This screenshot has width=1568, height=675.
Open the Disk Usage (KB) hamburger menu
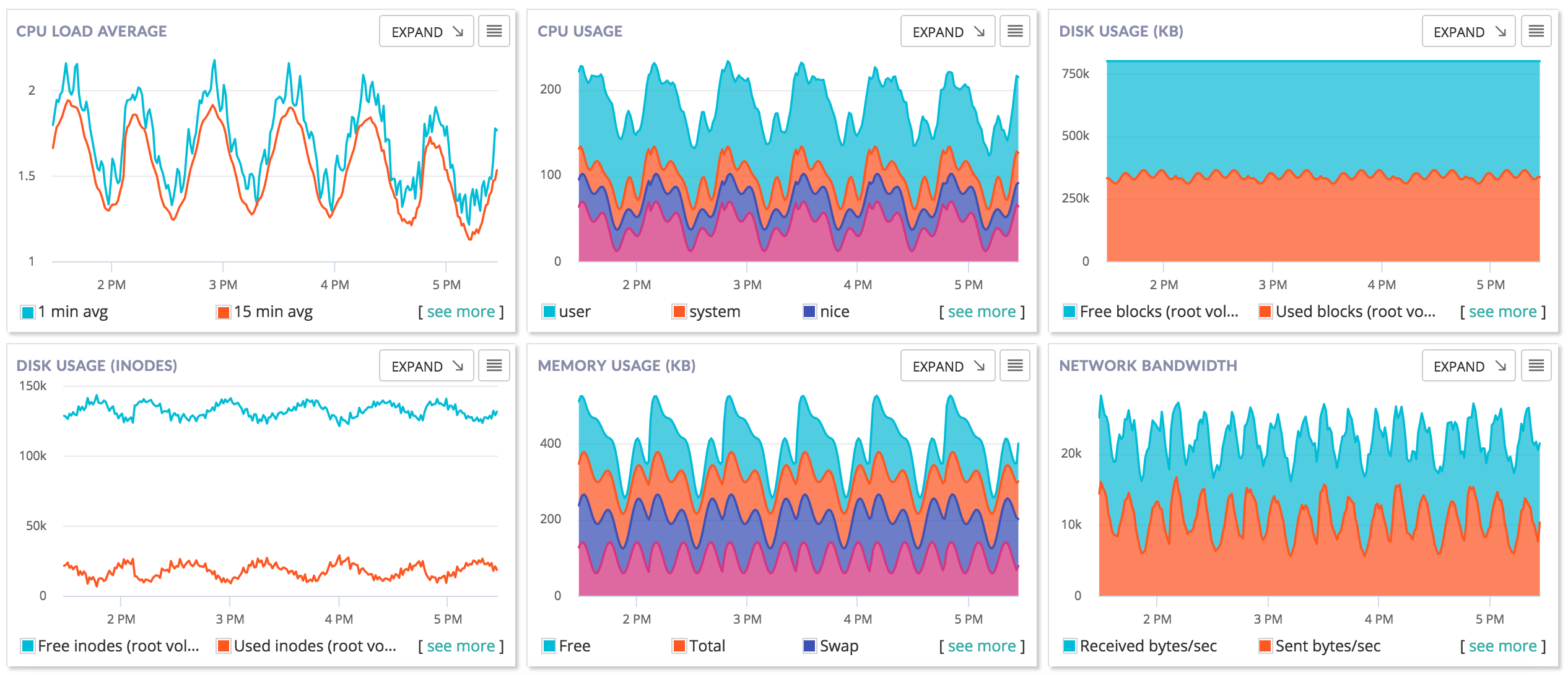1536,32
